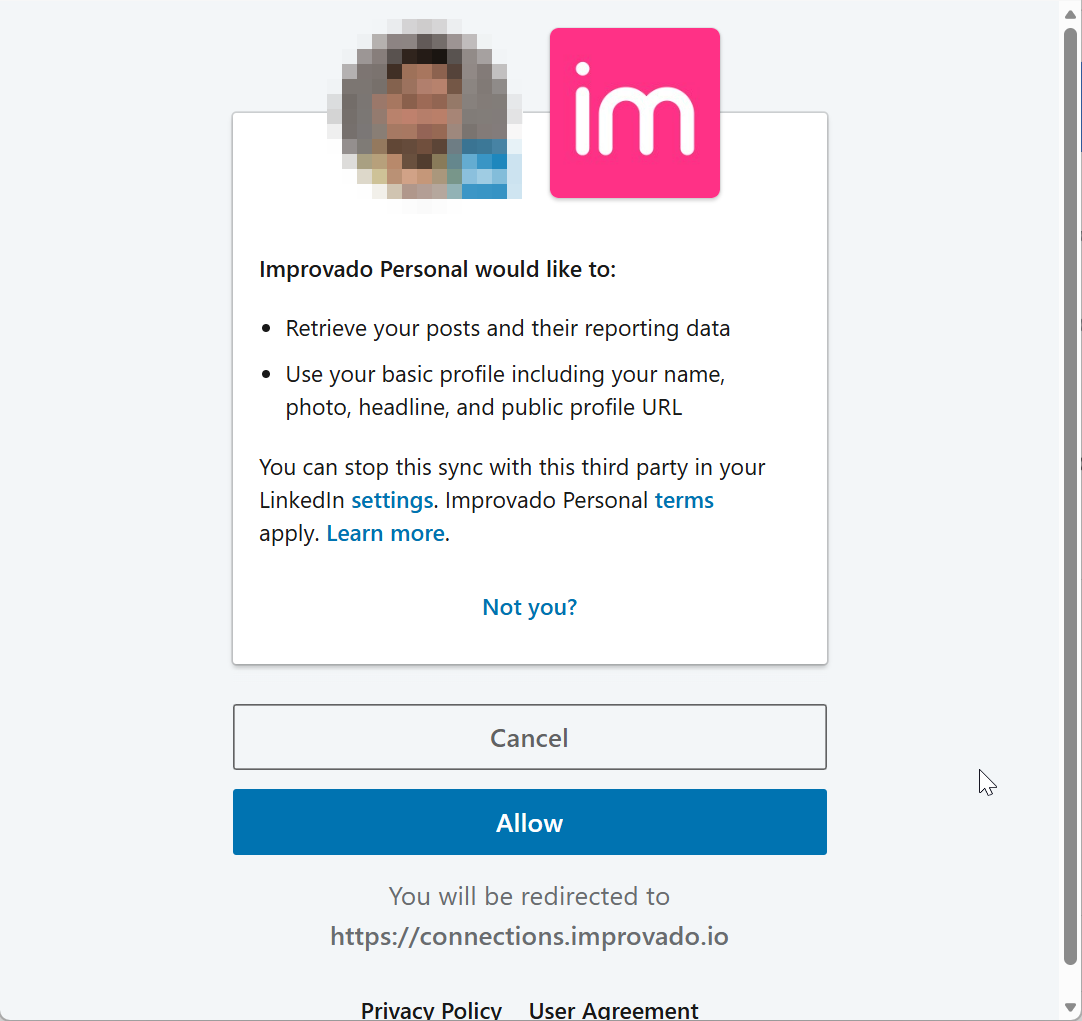Viewport: 1082px width, 1021px height.
Task: Click the blurred profile photo avatar
Action: pyautogui.click(x=426, y=112)
